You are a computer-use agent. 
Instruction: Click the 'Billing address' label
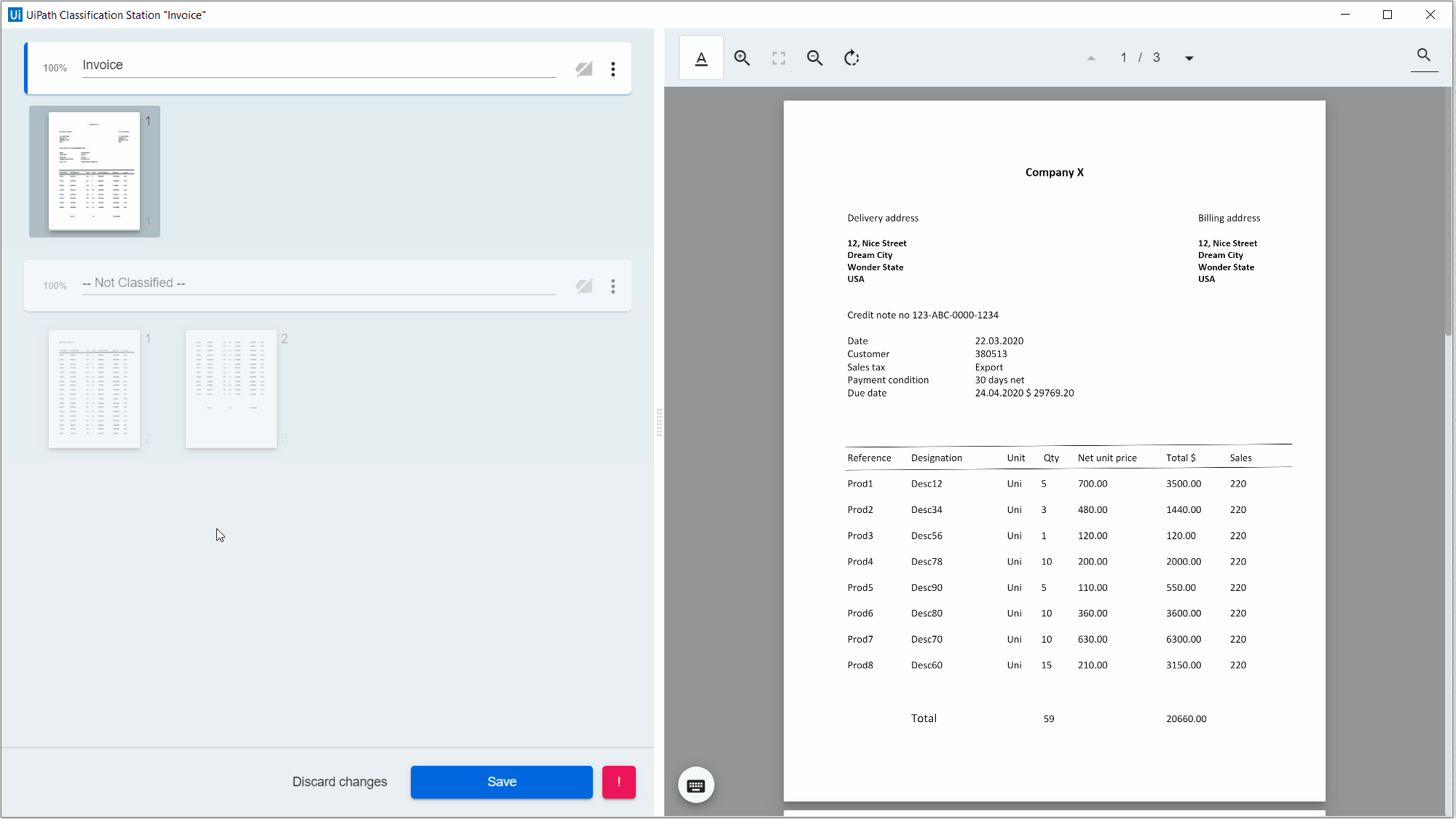click(x=1229, y=218)
